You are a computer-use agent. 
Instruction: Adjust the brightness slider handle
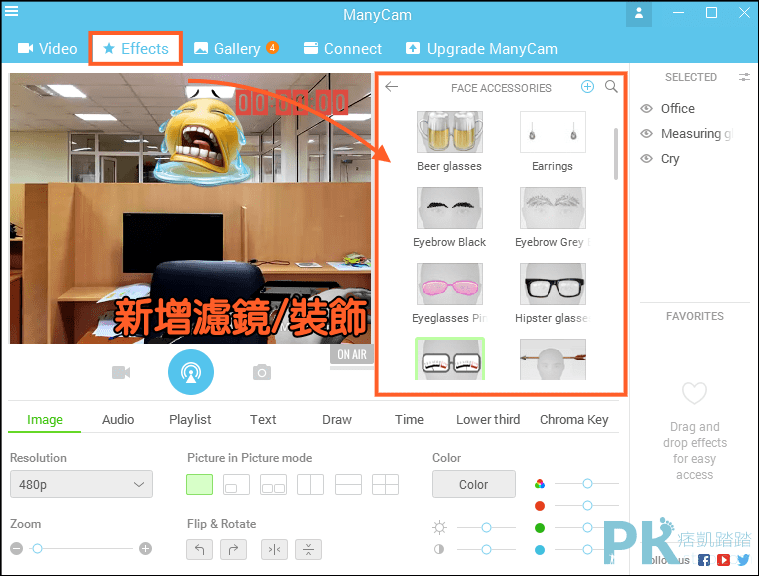click(x=486, y=527)
